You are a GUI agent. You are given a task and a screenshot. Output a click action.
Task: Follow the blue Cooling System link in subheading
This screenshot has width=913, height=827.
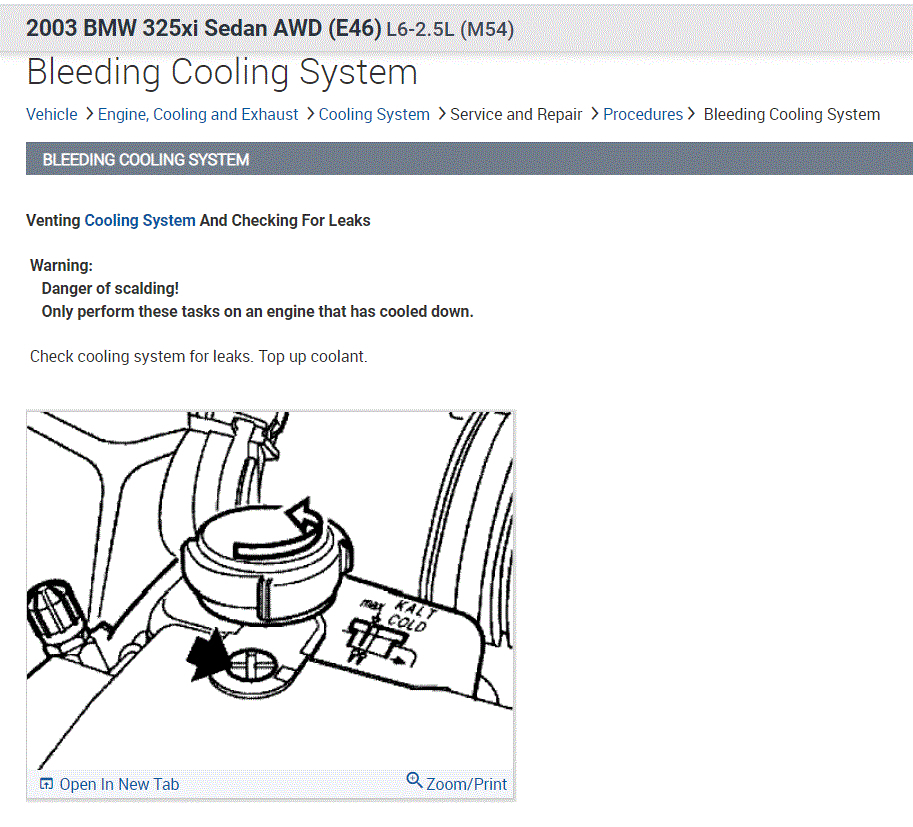[140, 220]
